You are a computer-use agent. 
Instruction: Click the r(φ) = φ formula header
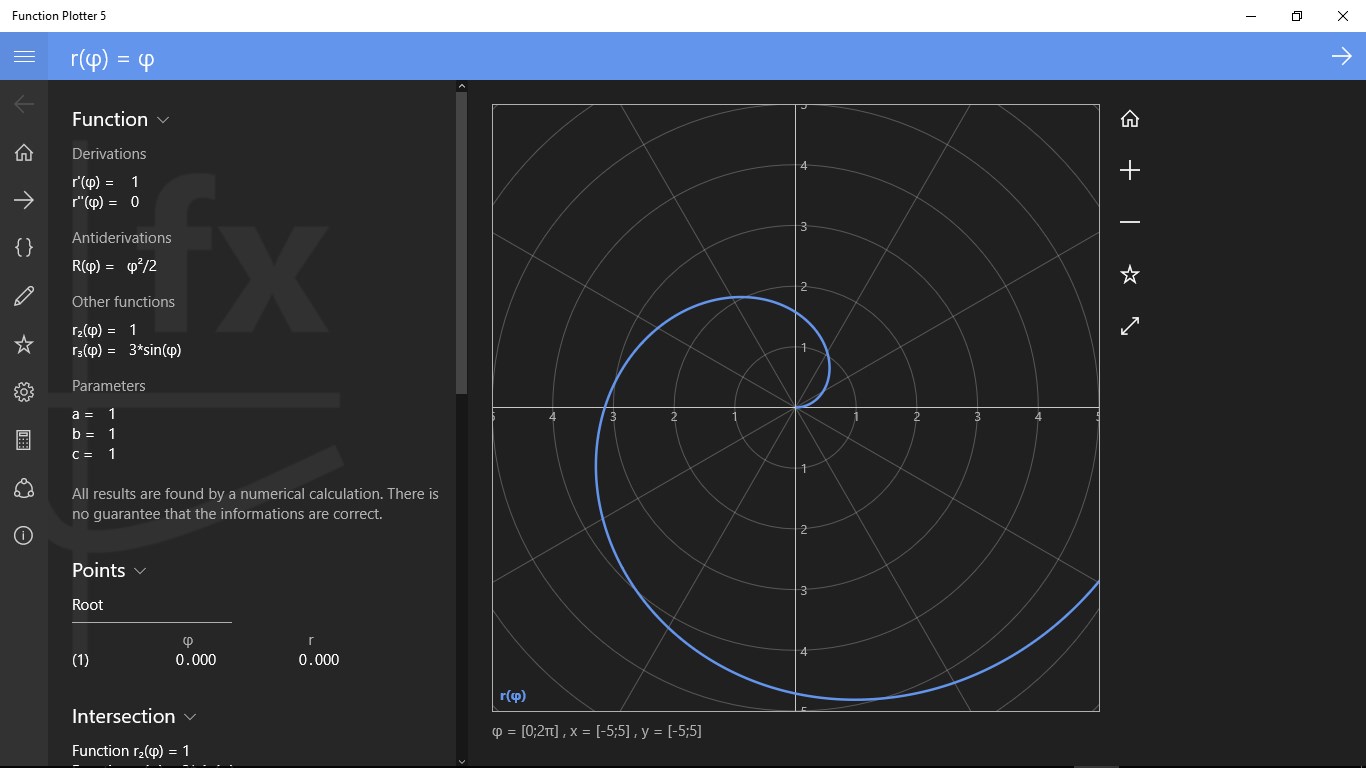112,59
